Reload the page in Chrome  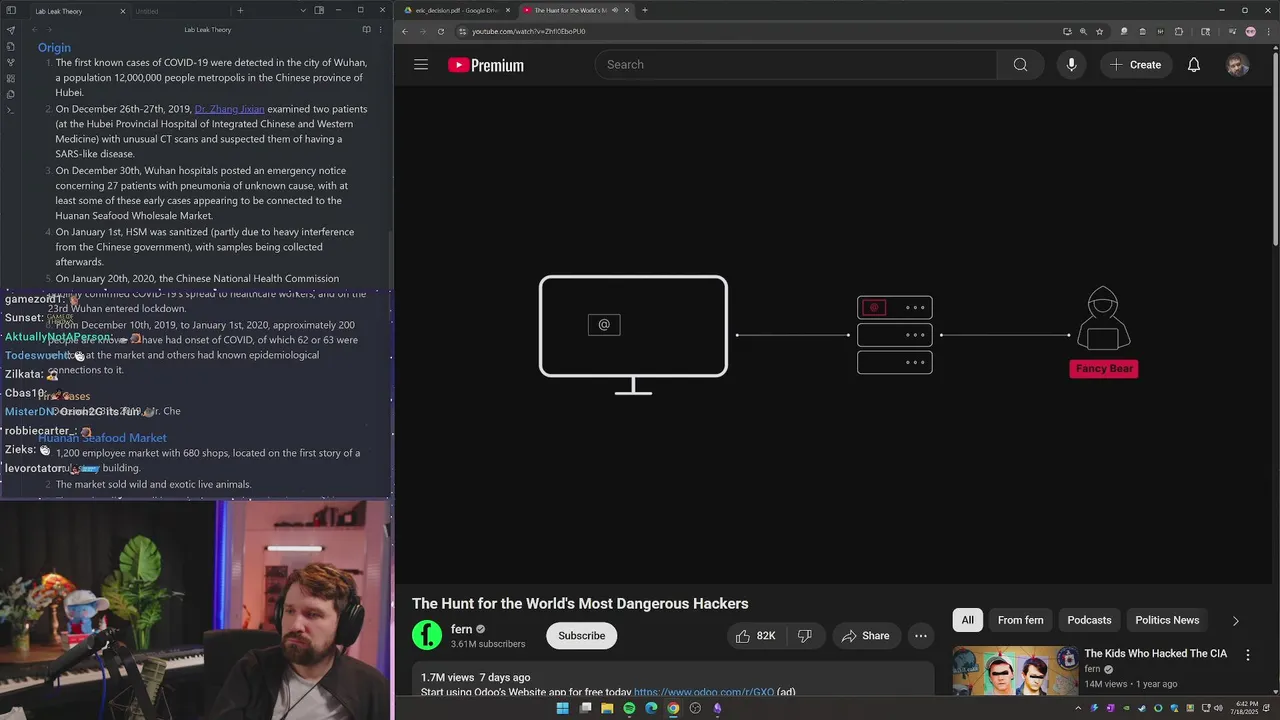click(441, 31)
